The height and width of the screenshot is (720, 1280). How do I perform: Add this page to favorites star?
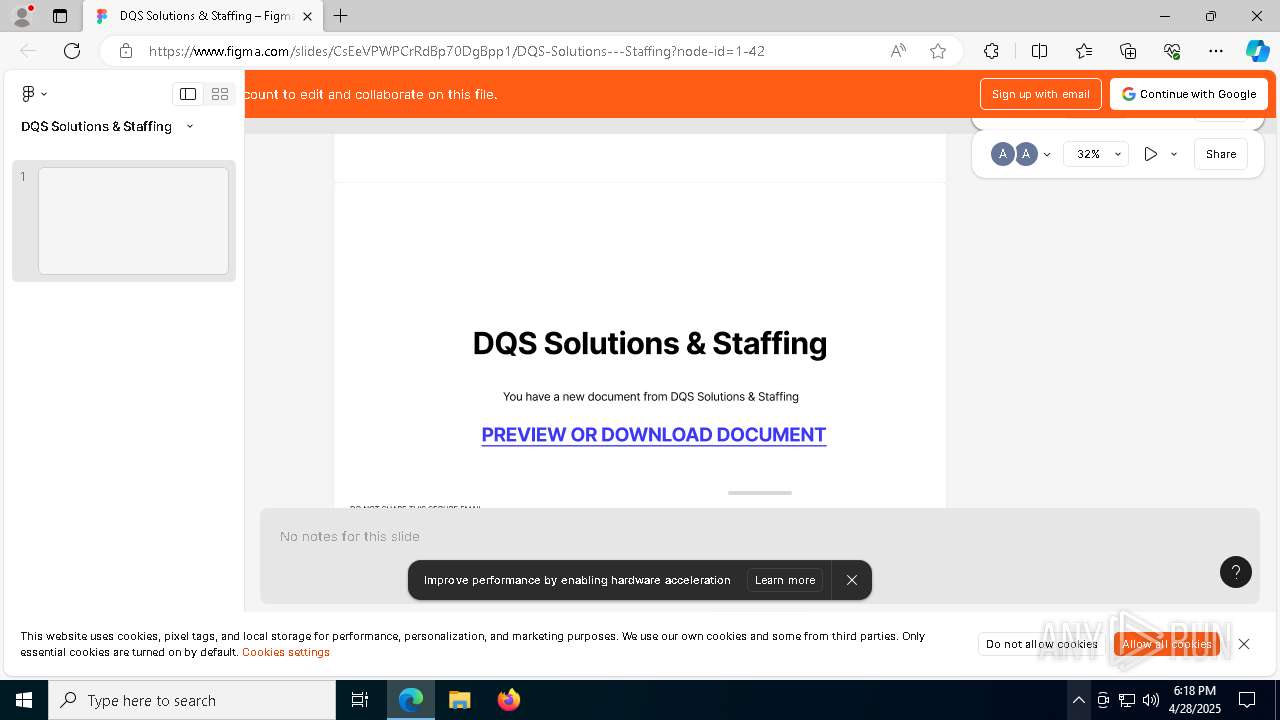tap(938, 51)
